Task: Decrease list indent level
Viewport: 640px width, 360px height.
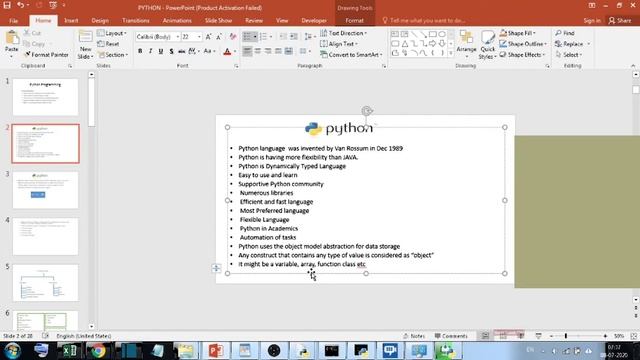Action: click(283, 37)
